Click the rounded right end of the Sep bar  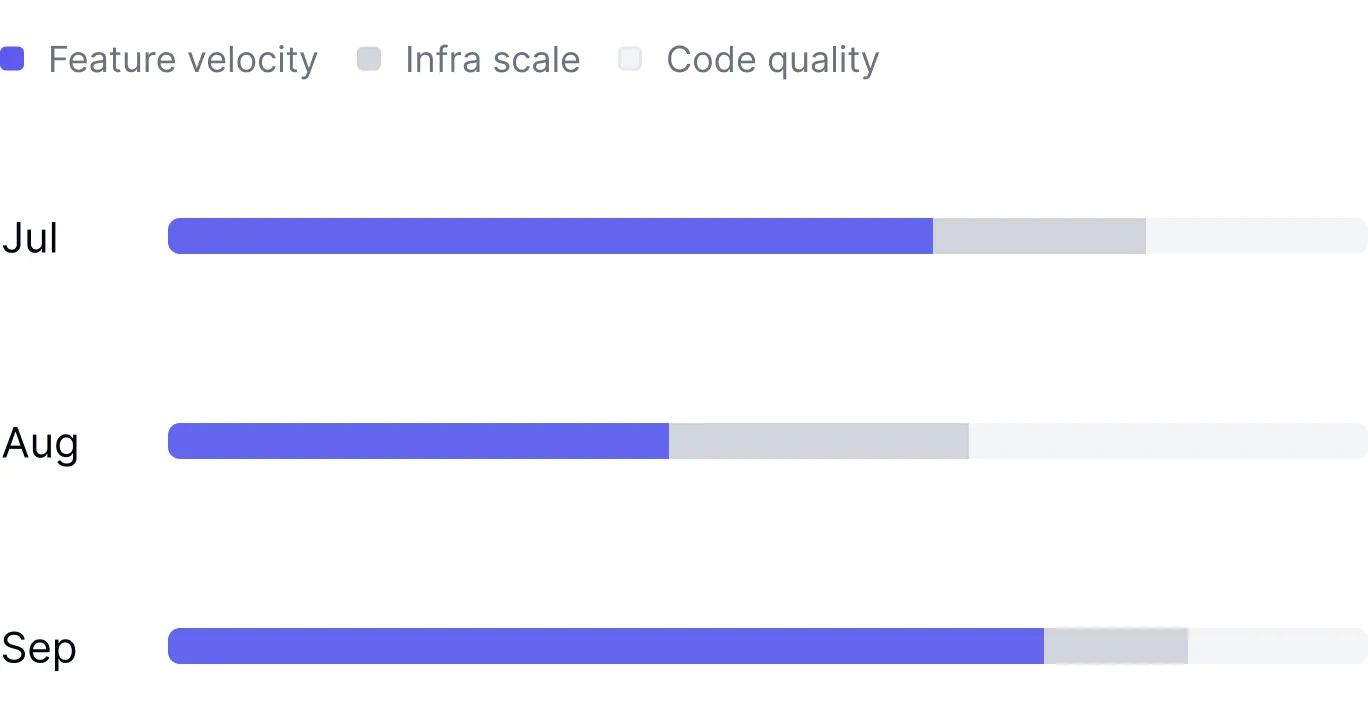[x=1361, y=646]
